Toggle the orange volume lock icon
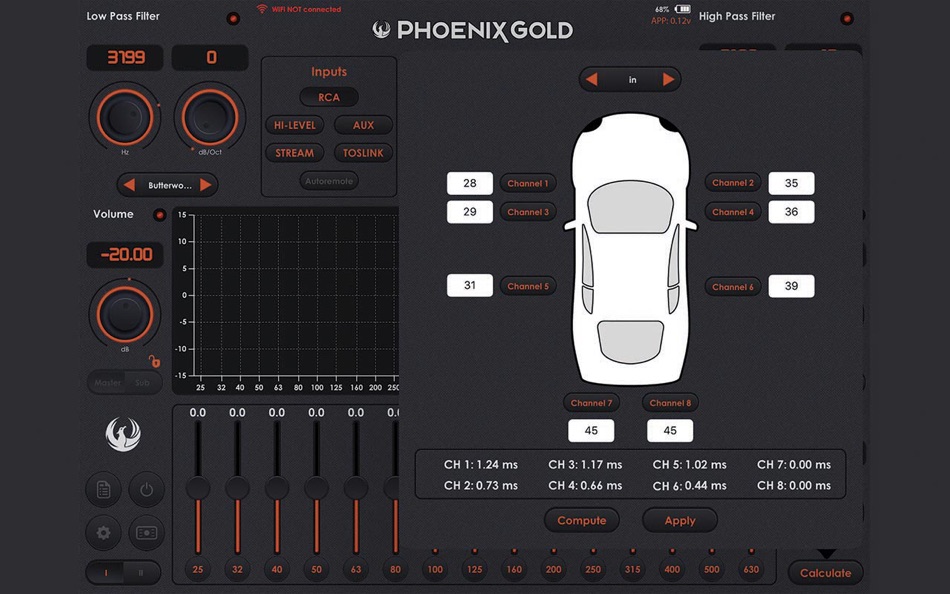The height and width of the screenshot is (594, 950). (x=154, y=362)
